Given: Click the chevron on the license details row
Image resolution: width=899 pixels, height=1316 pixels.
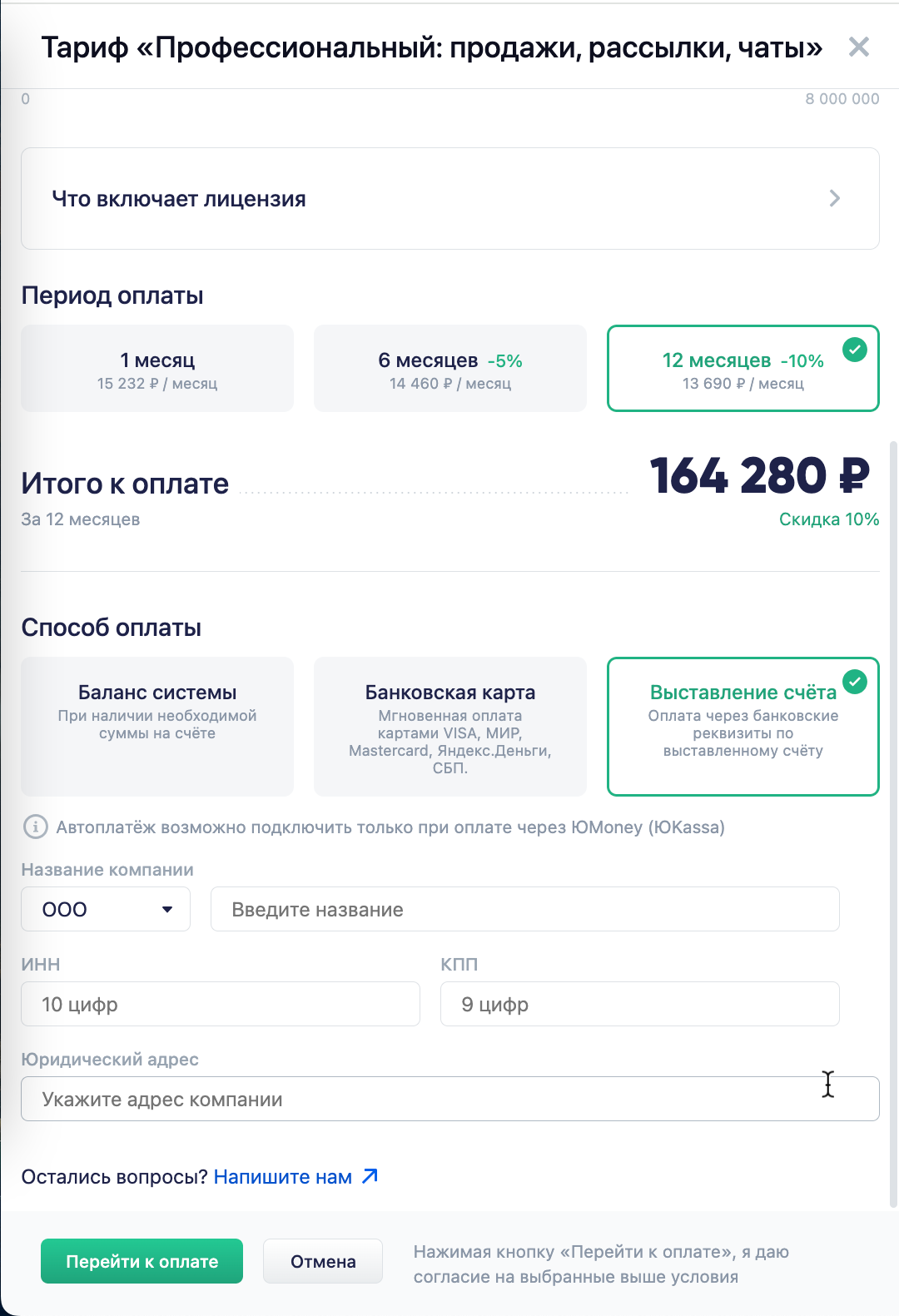Looking at the screenshot, I should tap(835, 199).
